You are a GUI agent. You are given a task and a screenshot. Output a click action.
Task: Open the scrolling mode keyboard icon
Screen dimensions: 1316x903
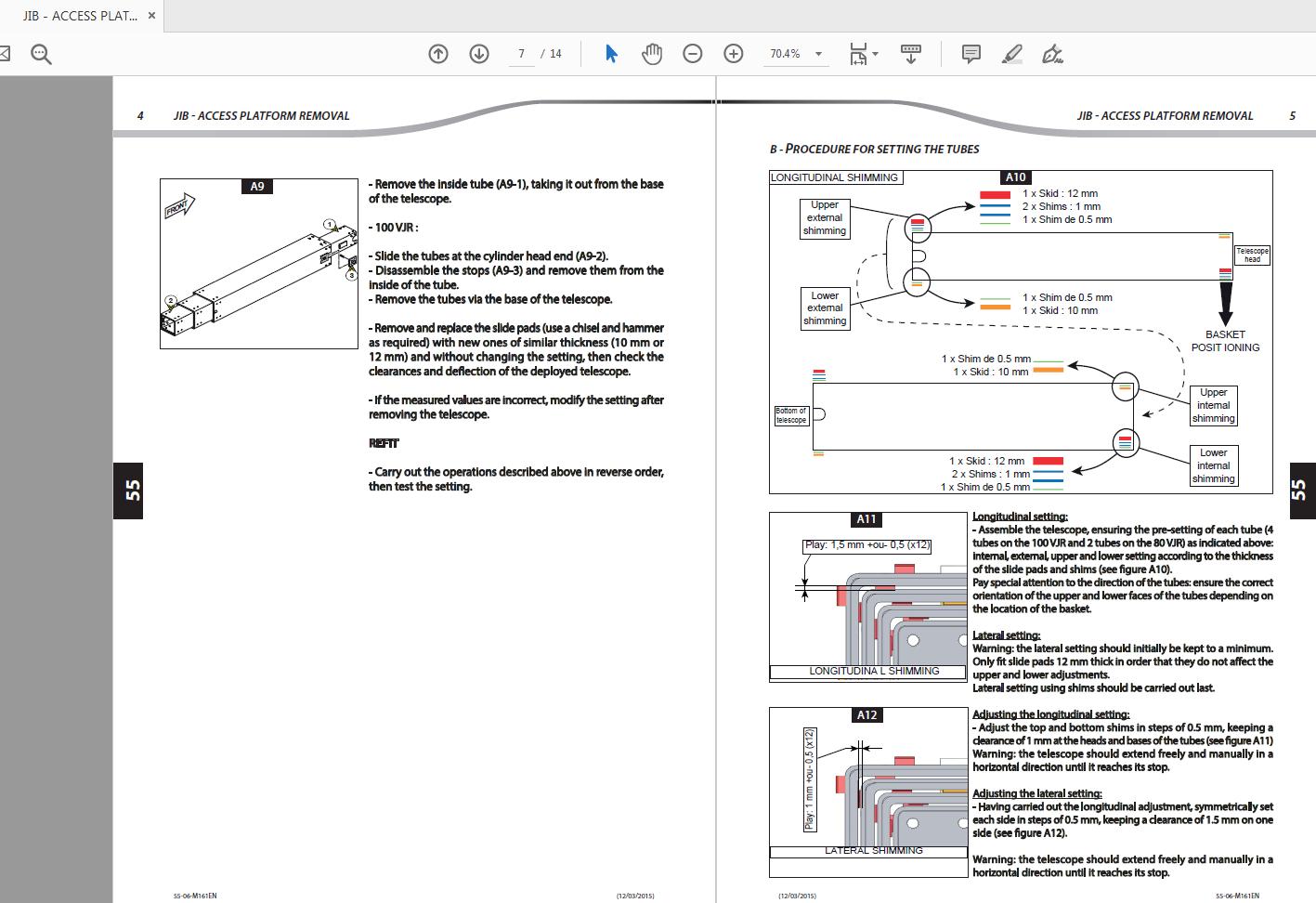click(911, 54)
